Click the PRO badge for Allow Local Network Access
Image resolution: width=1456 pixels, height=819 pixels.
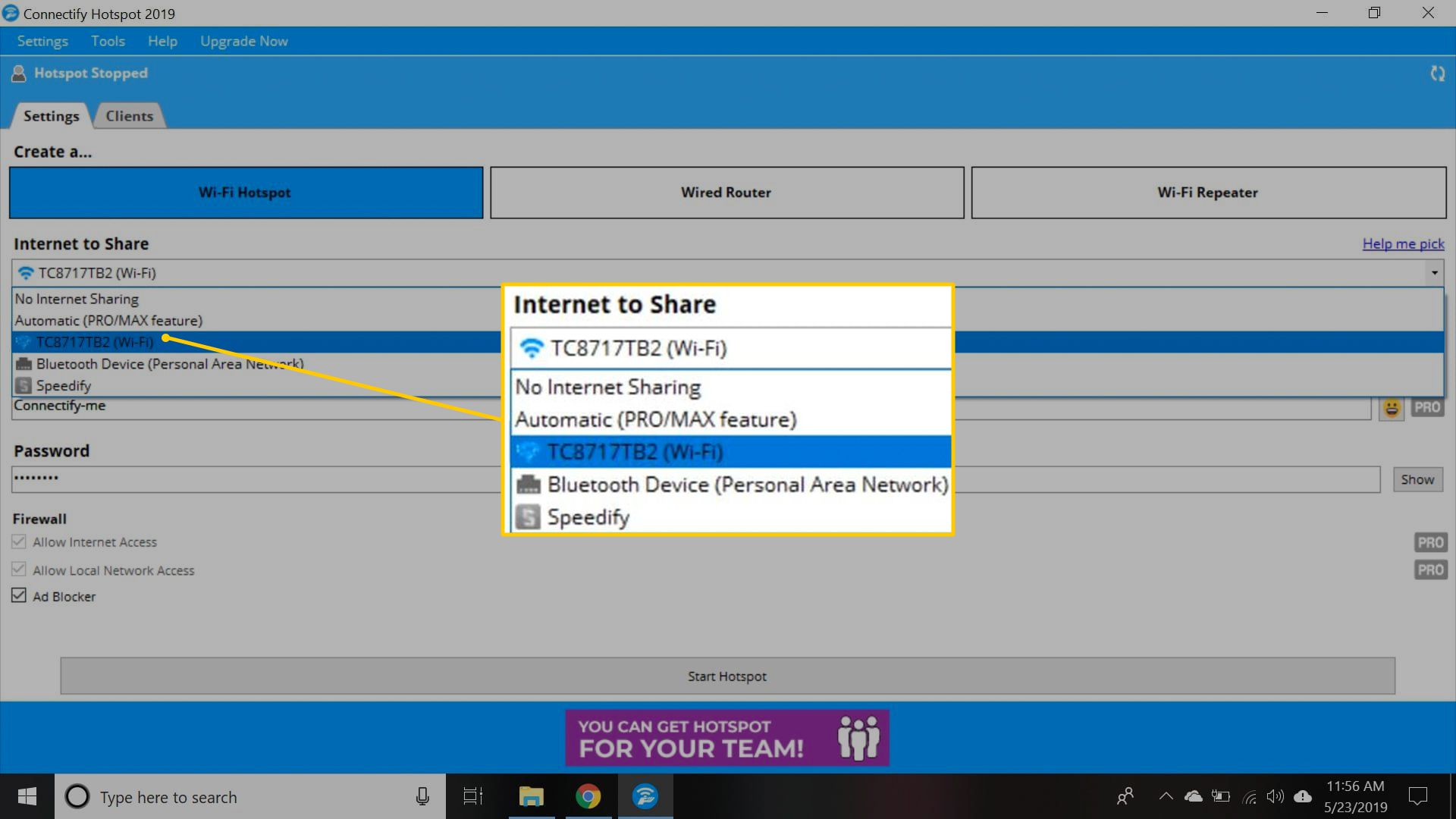coord(1430,570)
